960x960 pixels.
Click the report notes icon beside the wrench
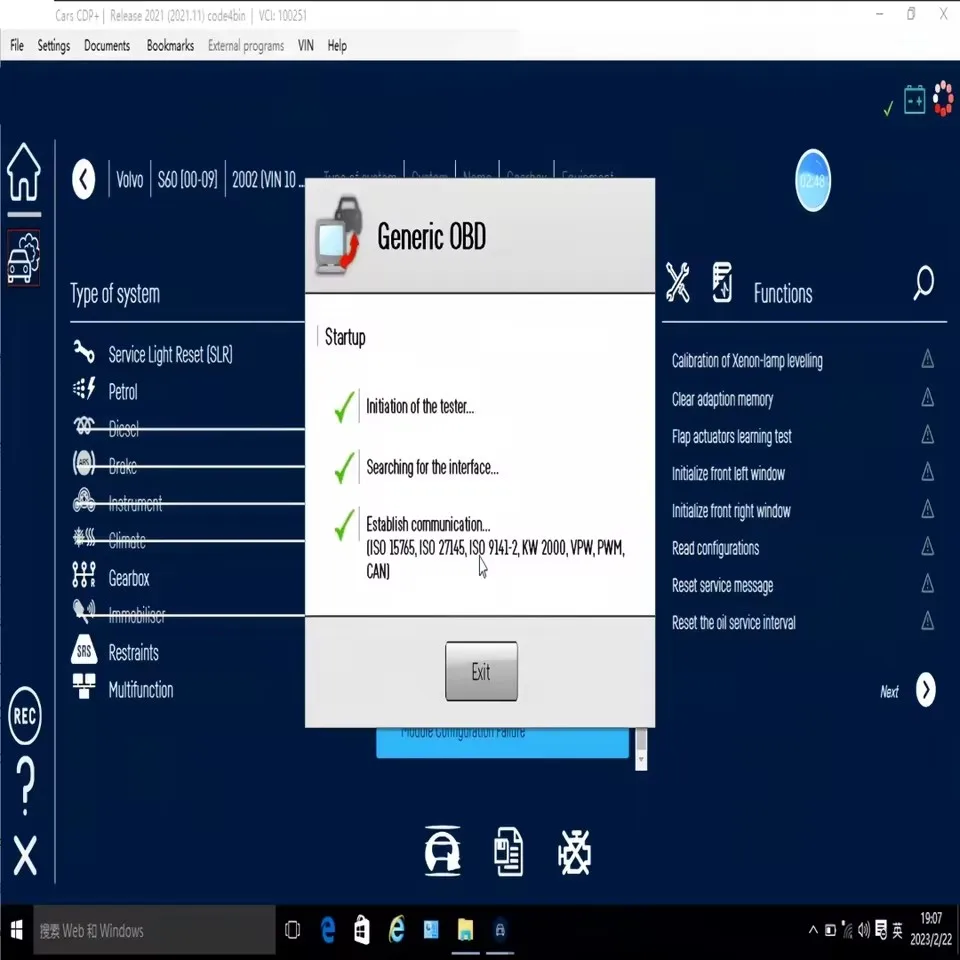(x=722, y=283)
